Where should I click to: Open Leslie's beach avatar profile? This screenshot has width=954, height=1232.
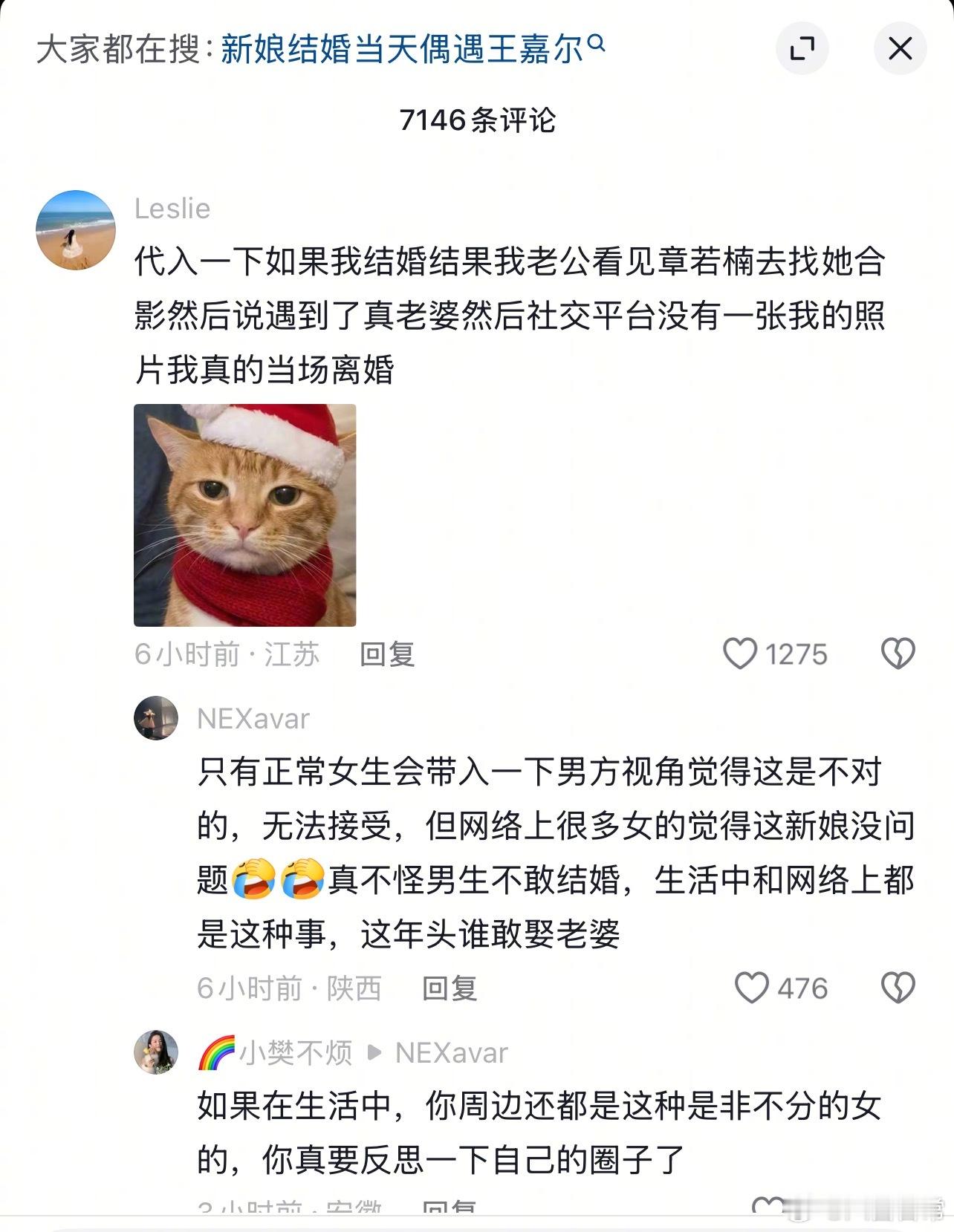pos(76,230)
